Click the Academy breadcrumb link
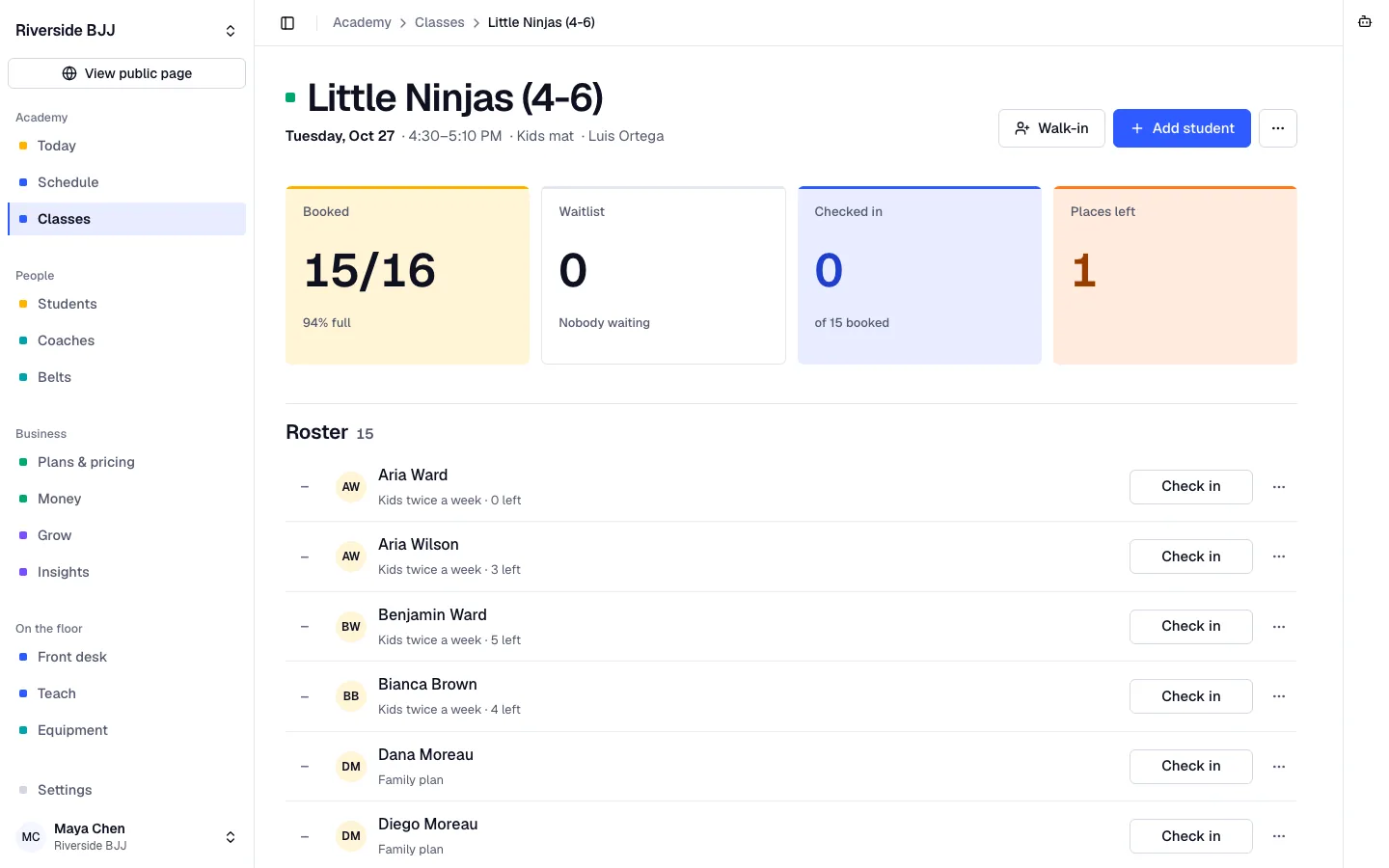 click(362, 22)
